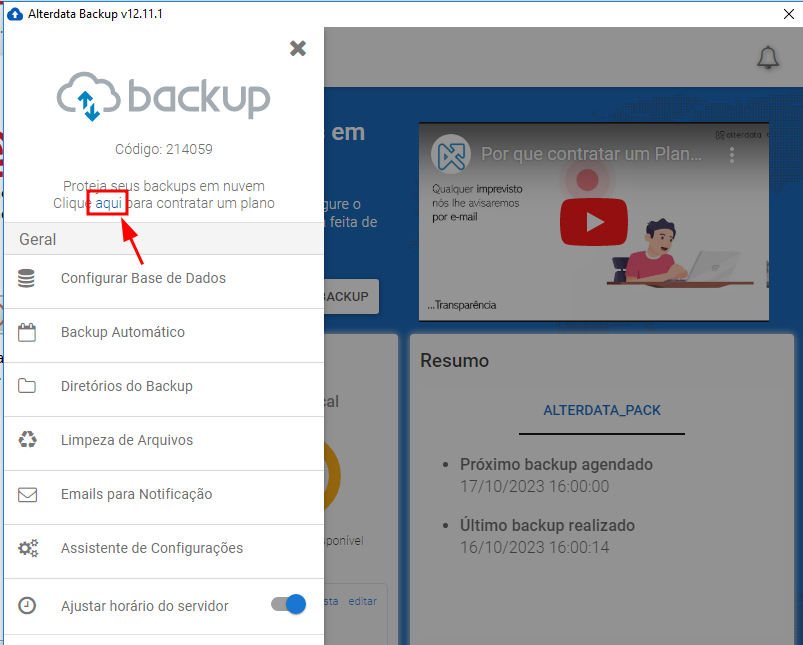Screen dimensions: 803x645
Task: Open the video's three-dot options menu
Action: click(732, 155)
